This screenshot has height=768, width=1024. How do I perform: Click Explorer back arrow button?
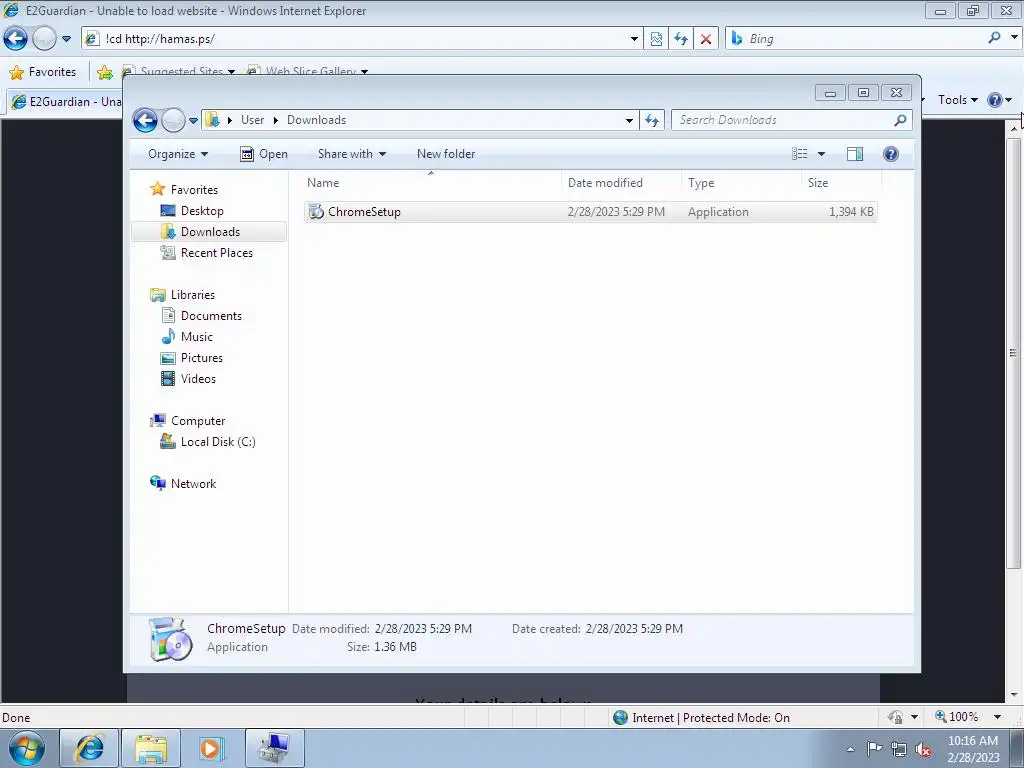pos(145,120)
